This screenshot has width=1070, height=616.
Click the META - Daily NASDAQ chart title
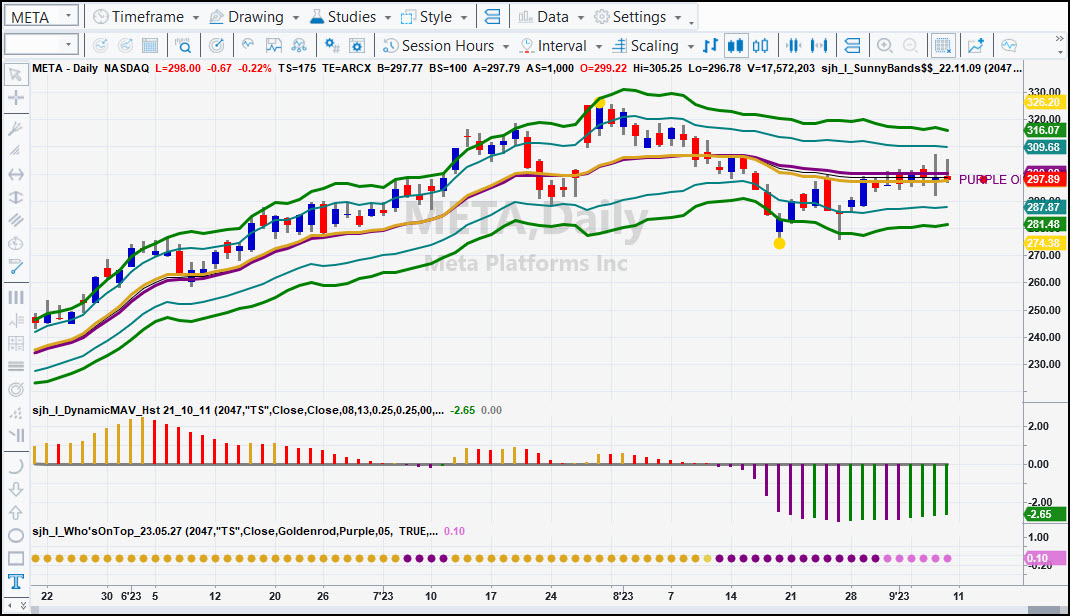click(90, 68)
